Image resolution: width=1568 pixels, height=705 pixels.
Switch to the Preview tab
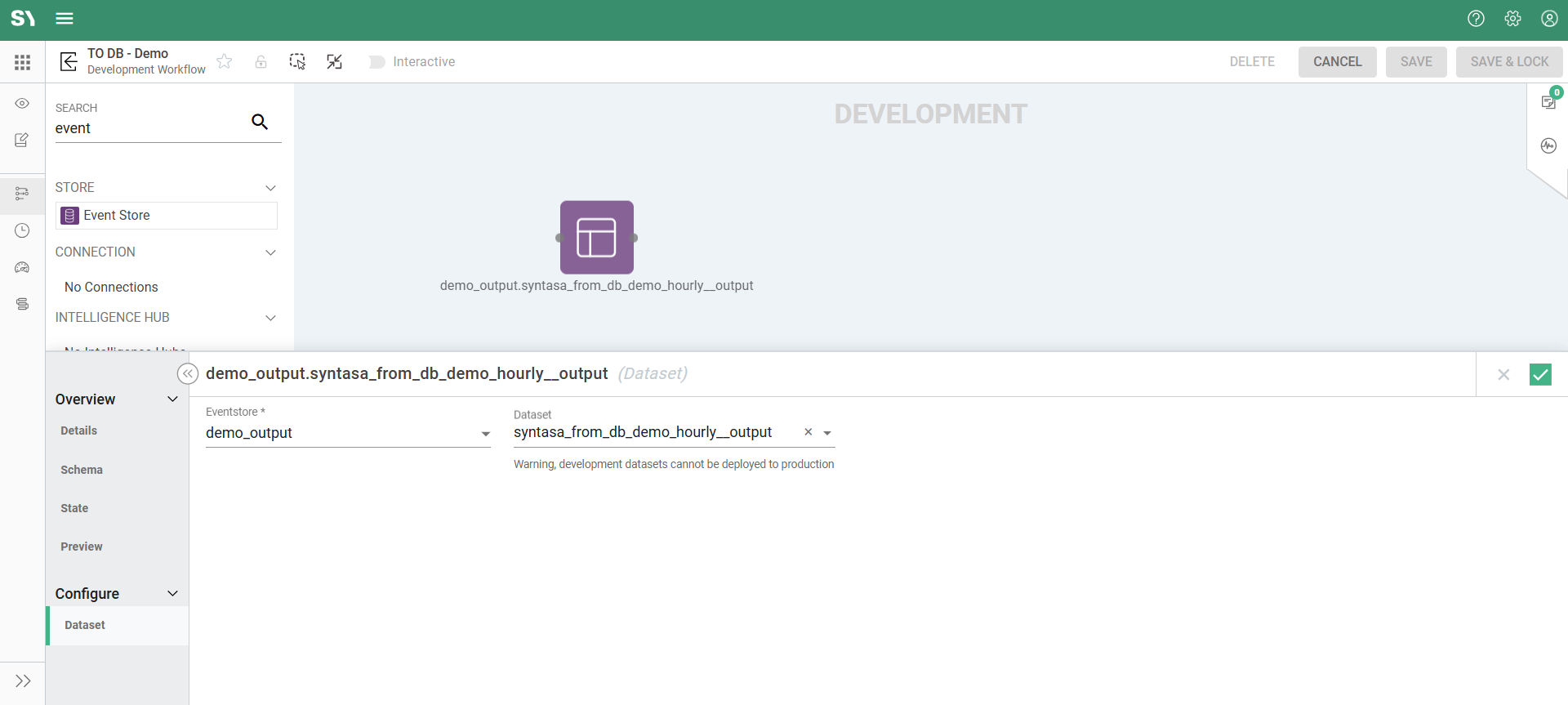click(x=82, y=547)
